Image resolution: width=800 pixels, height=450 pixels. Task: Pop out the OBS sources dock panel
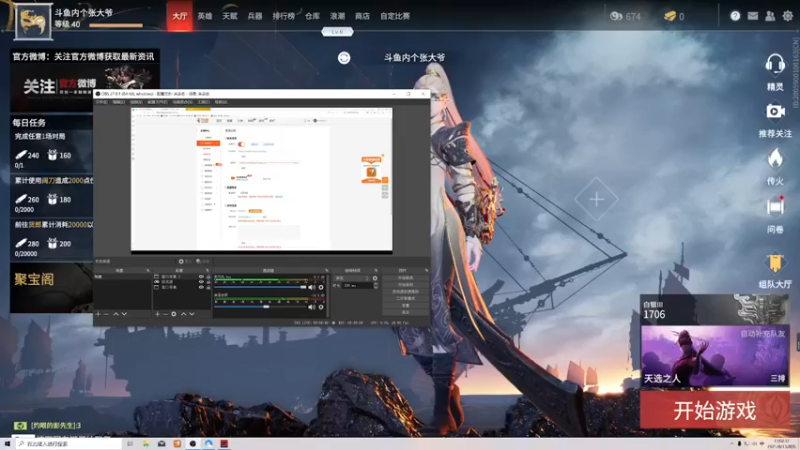tap(207, 270)
